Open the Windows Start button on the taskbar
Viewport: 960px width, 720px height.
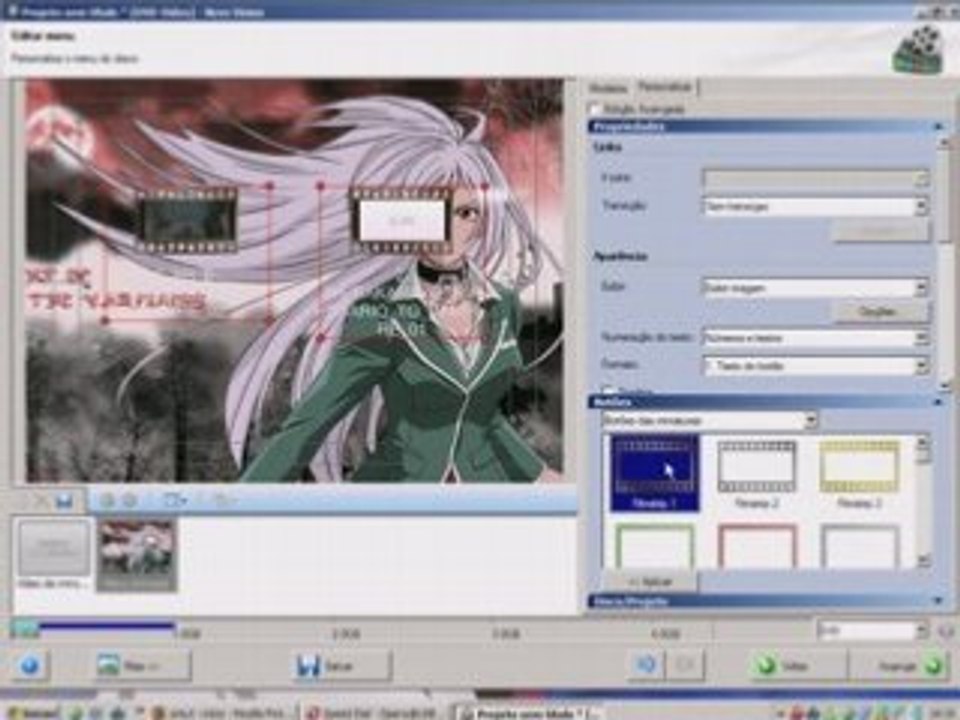pos(33,714)
